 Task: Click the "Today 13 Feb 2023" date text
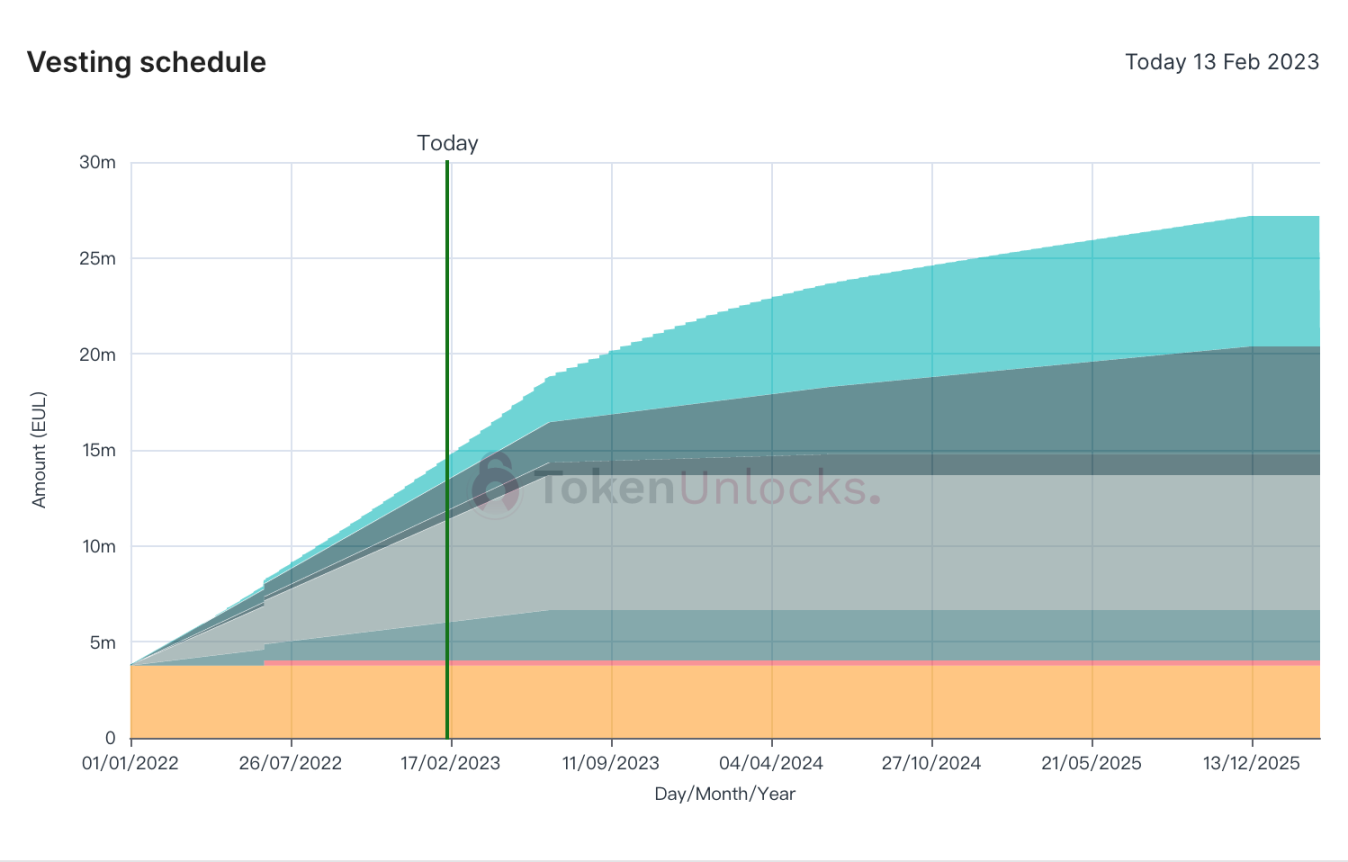click(x=1222, y=62)
